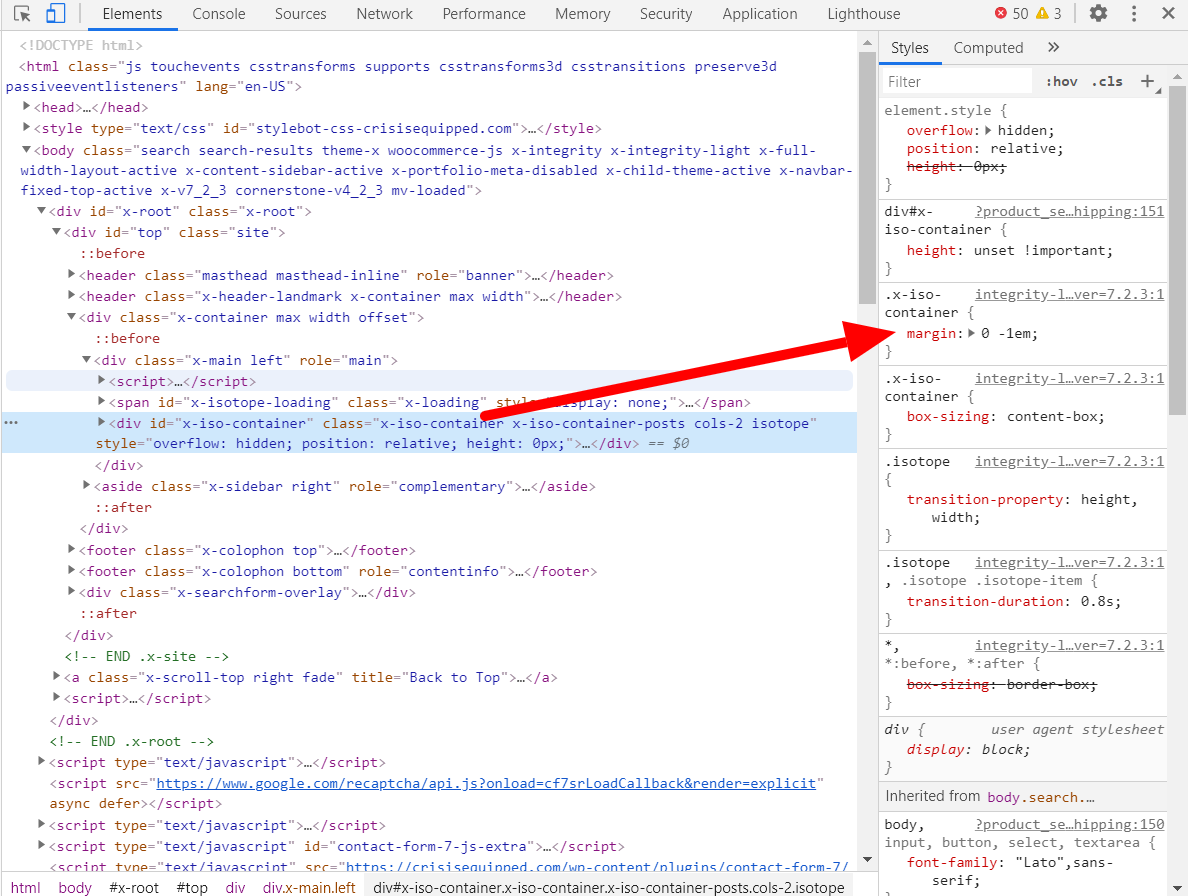This screenshot has height=896, width=1188.
Task: Select the Security tab
Action: click(x=666, y=14)
